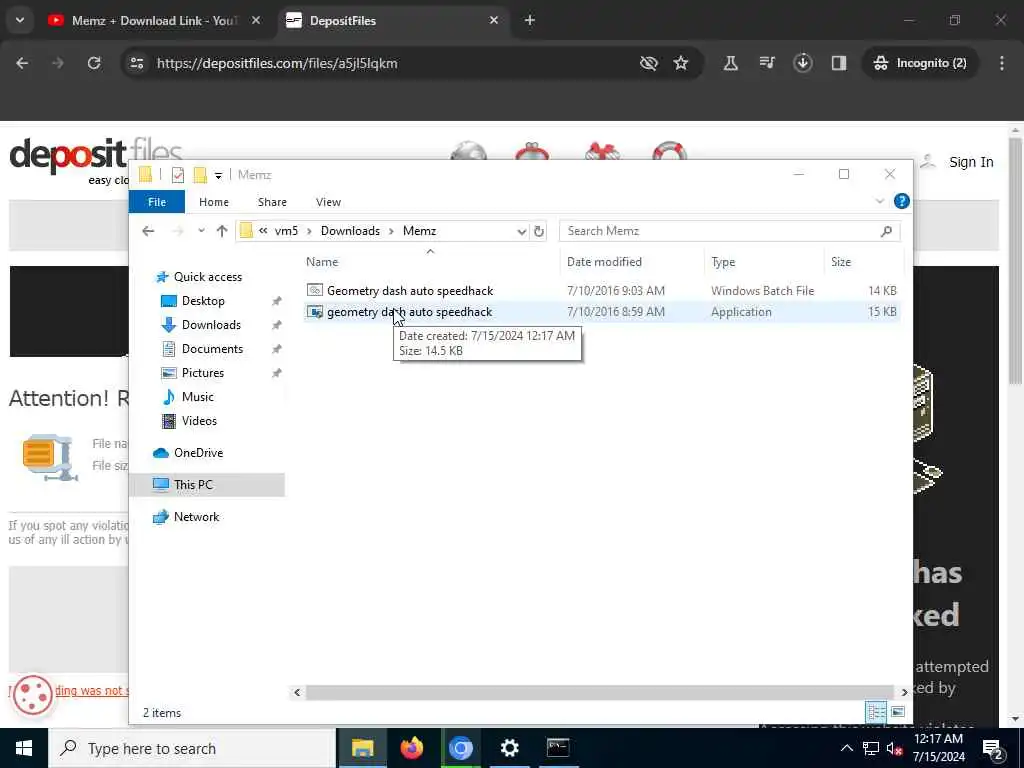Open Pictures in navigation pane
This screenshot has height=768, width=1024.
202,373
